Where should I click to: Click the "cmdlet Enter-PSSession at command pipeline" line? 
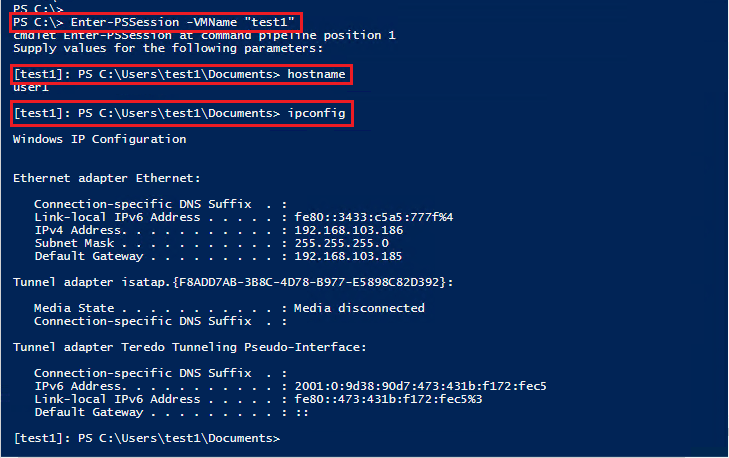tap(204, 35)
